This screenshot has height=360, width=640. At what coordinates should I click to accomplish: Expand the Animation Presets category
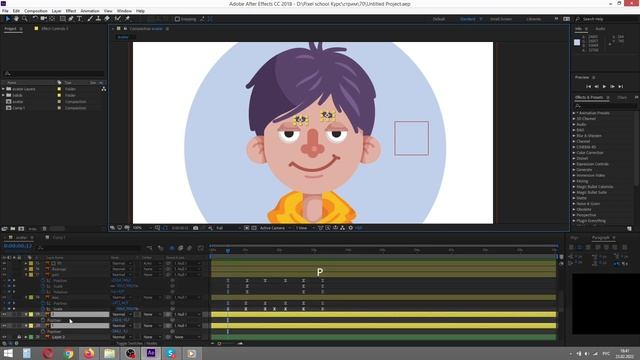pos(574,113)
